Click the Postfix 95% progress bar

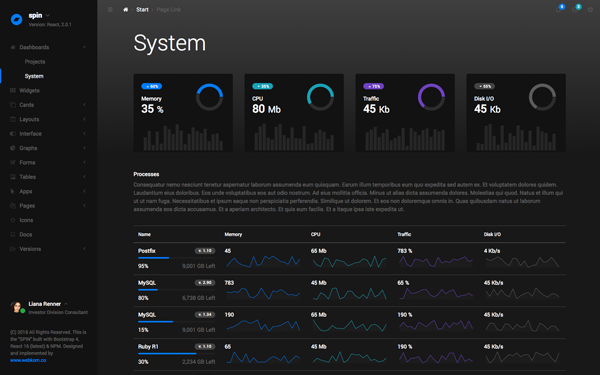point(176,258)
